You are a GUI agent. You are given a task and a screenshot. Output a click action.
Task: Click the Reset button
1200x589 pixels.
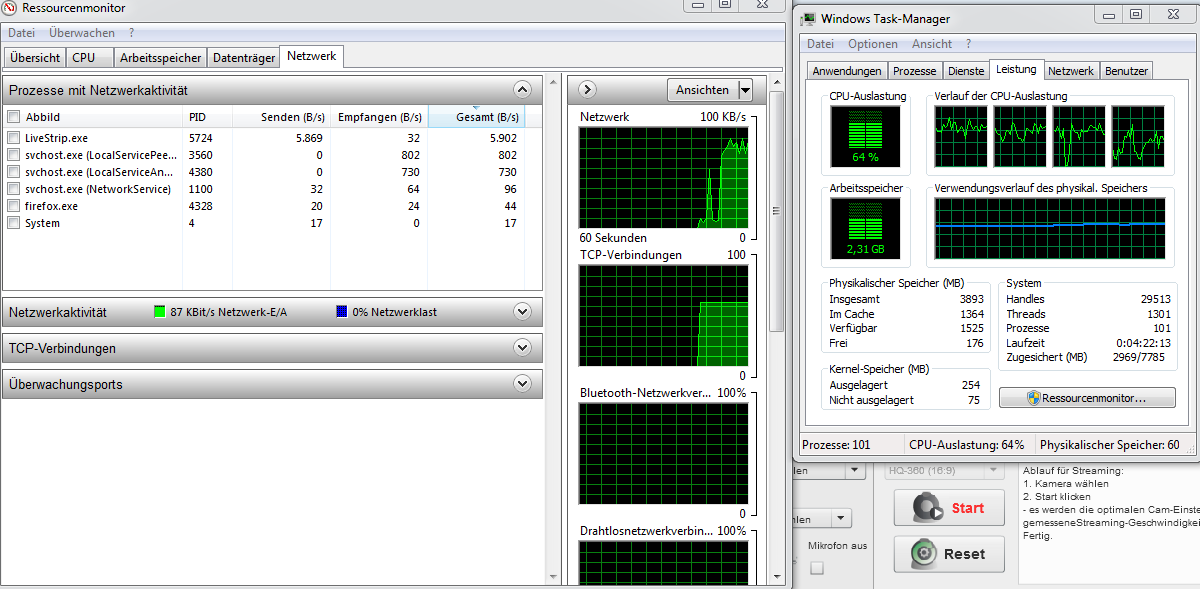[x=947, y=553]
